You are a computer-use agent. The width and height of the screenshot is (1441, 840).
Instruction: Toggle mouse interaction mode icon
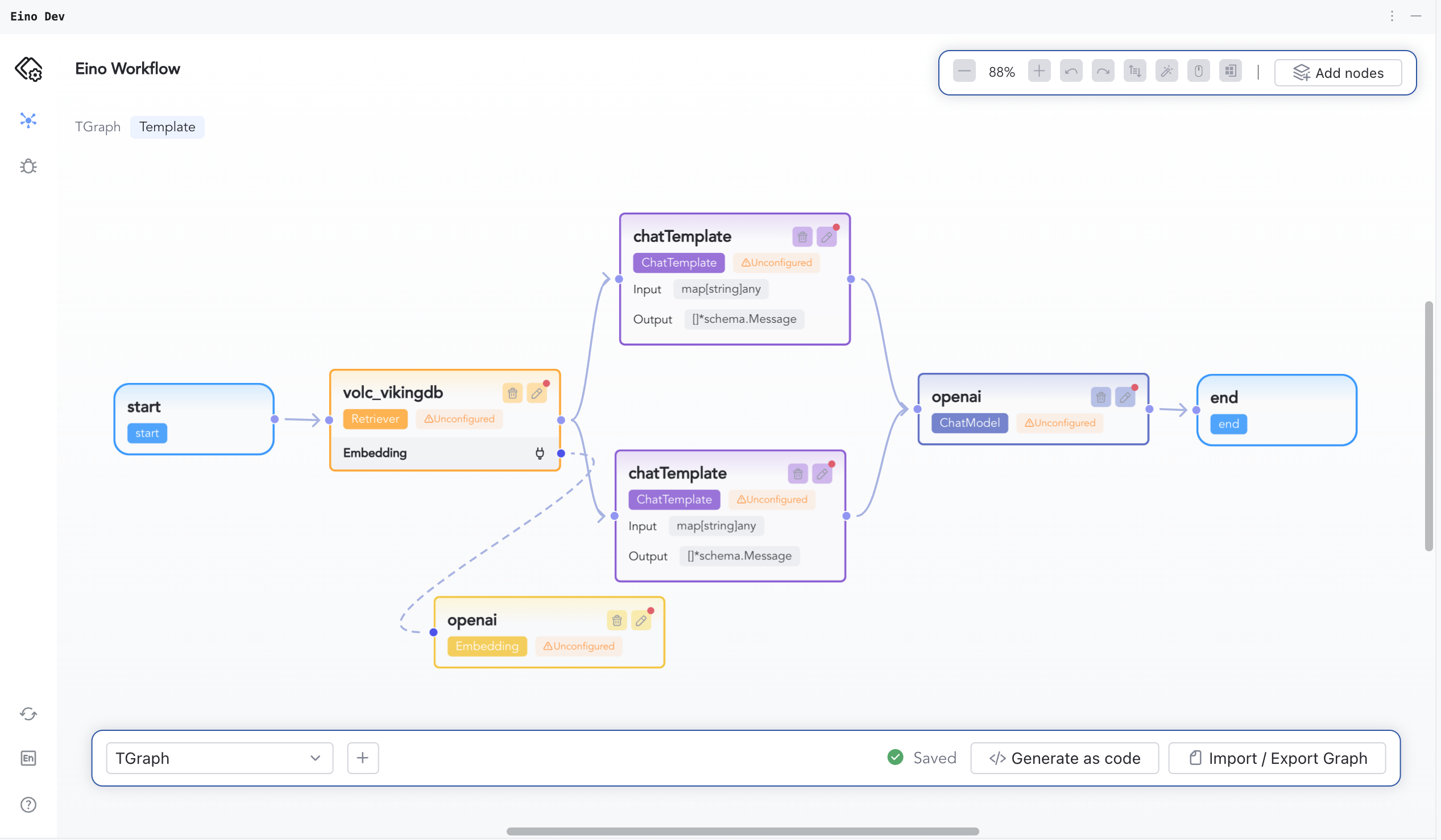(x=1199, y=72)
